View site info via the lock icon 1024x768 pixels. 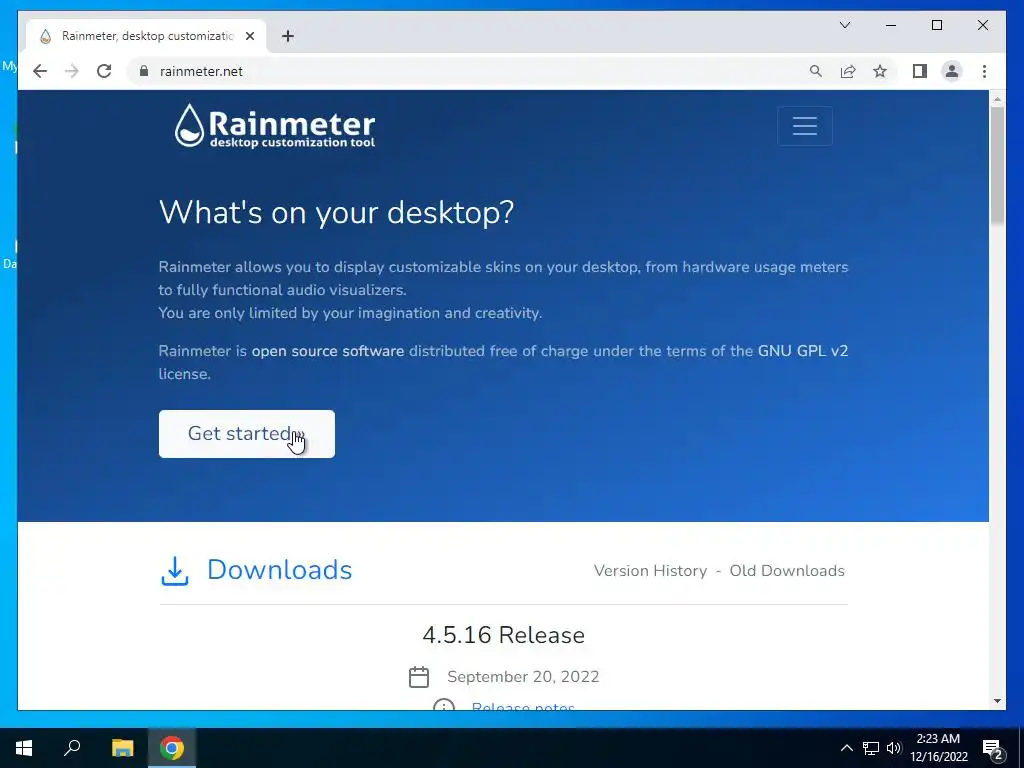tap(144, 71)
